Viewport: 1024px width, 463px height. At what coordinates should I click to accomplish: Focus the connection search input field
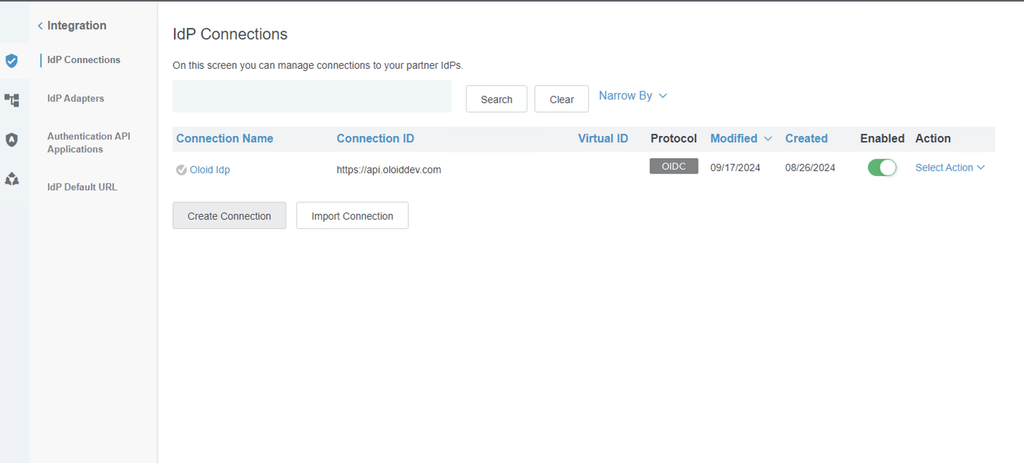[312, 97]
